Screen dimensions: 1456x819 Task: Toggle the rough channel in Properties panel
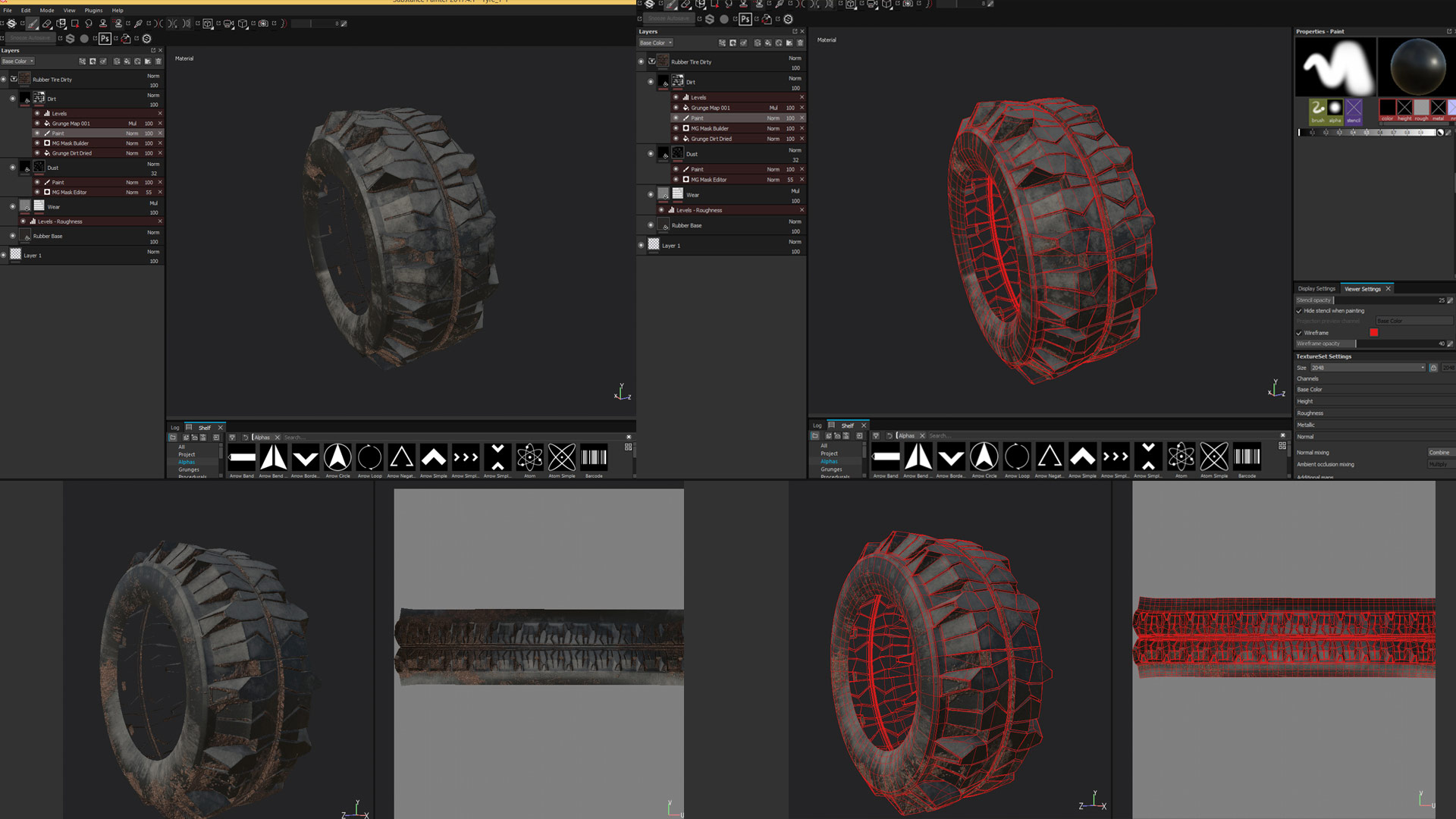1421,110
